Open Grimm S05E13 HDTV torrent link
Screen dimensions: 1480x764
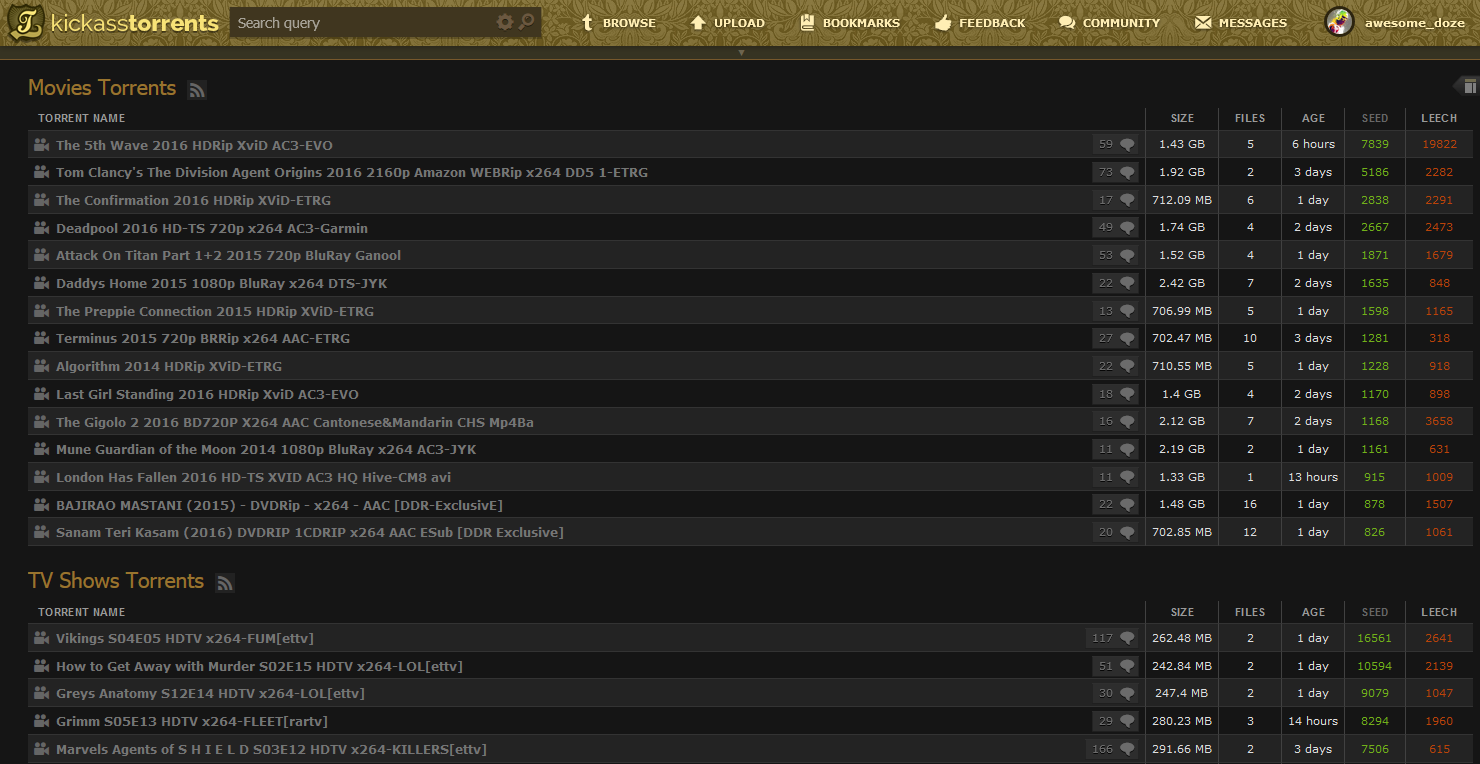pyautogui.click(x=192, y=721)
